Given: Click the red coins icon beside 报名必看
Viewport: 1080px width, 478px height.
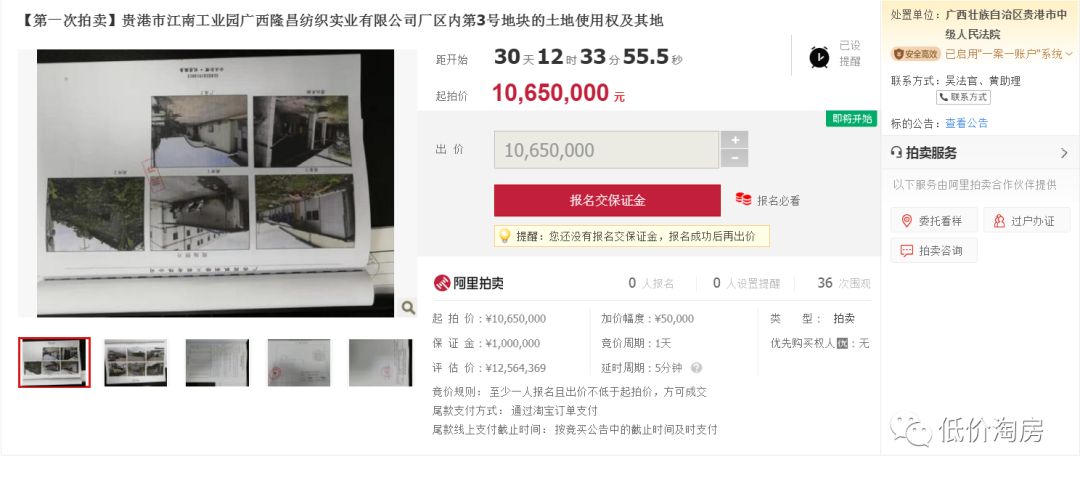Looking at the screenshot, I should [743, 200].
